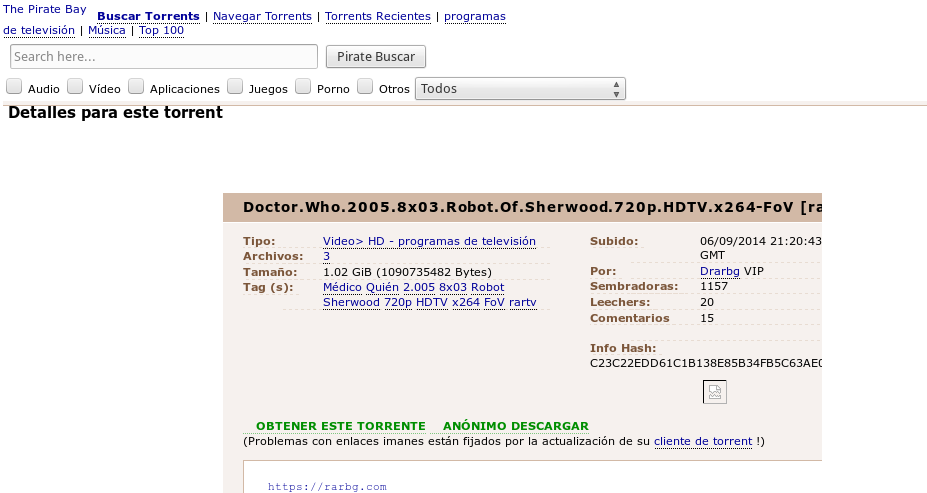927x493 pixels.
Task: Go to Música section
Action: [x=106, y=31]
